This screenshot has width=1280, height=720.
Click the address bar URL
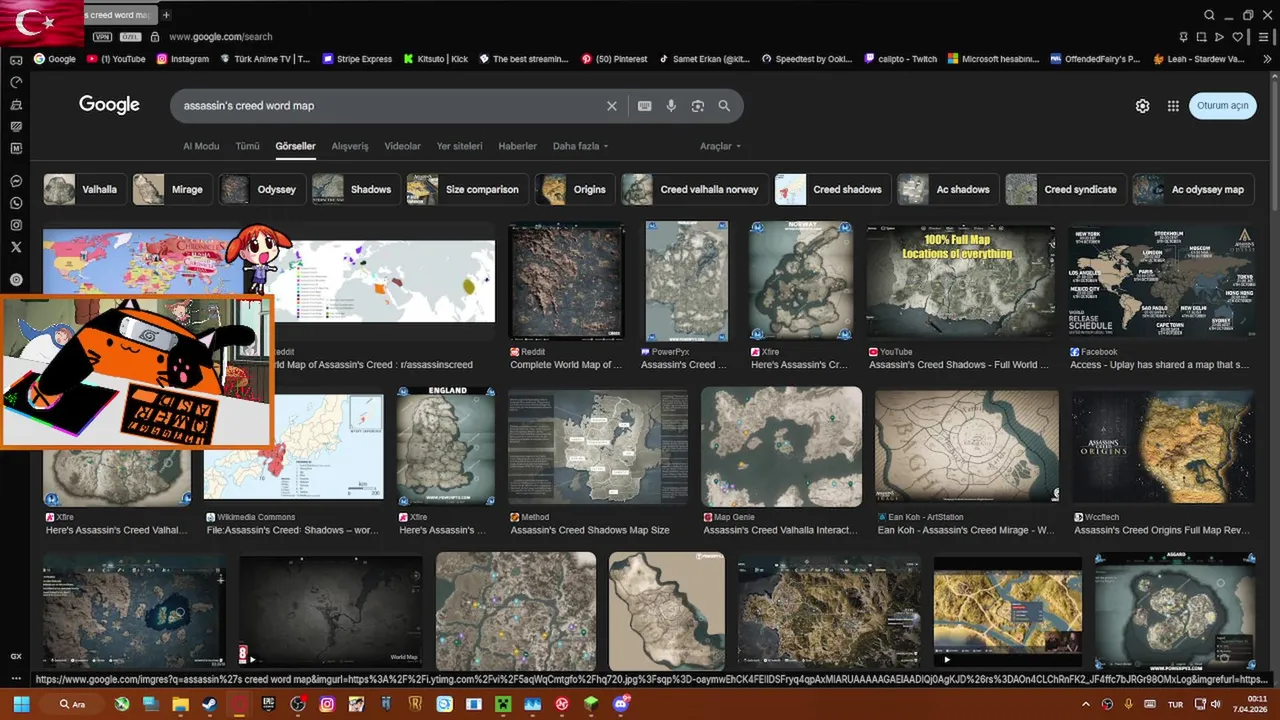pos(221,37)
